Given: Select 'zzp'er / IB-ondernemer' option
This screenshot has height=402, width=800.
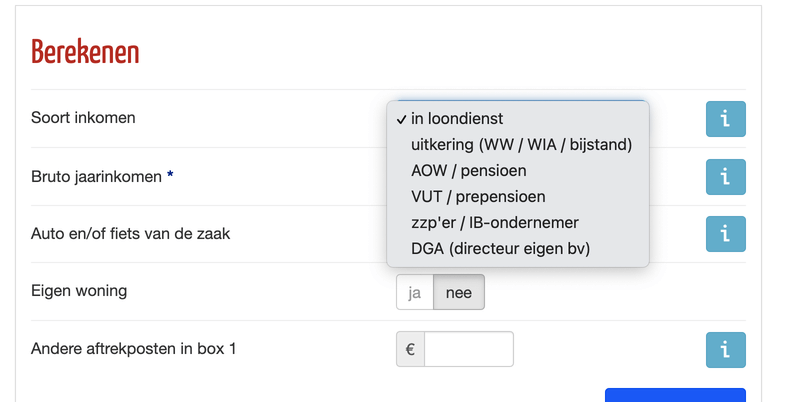Looking at the screenshot, I should pyautogui.click(x=494, y=222).
